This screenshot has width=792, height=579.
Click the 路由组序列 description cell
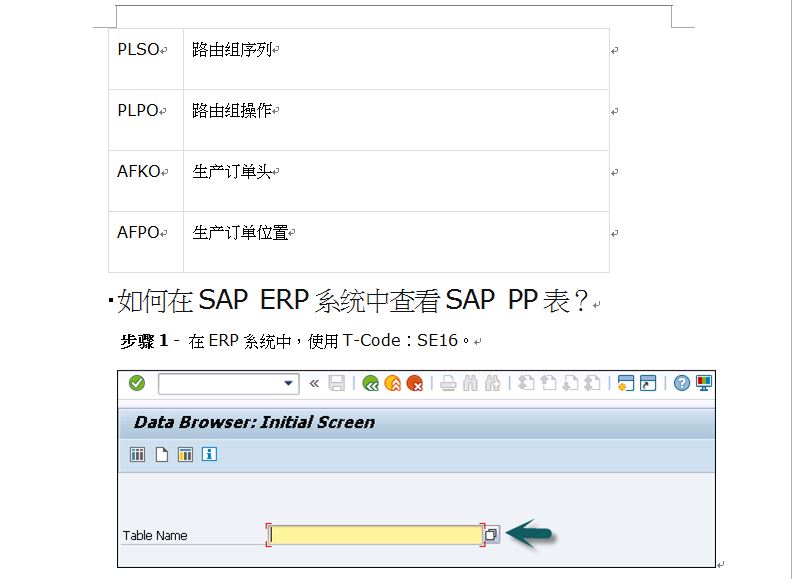(397, 59)
